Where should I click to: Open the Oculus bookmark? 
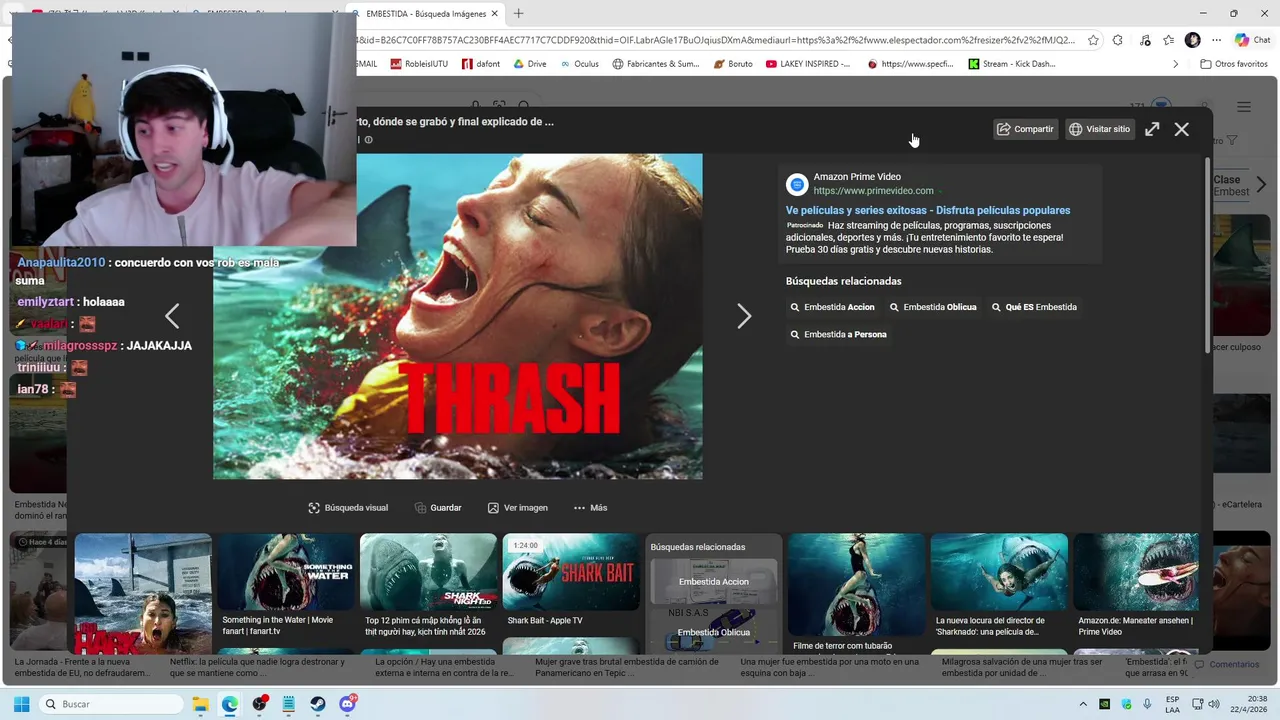point(580,64)
